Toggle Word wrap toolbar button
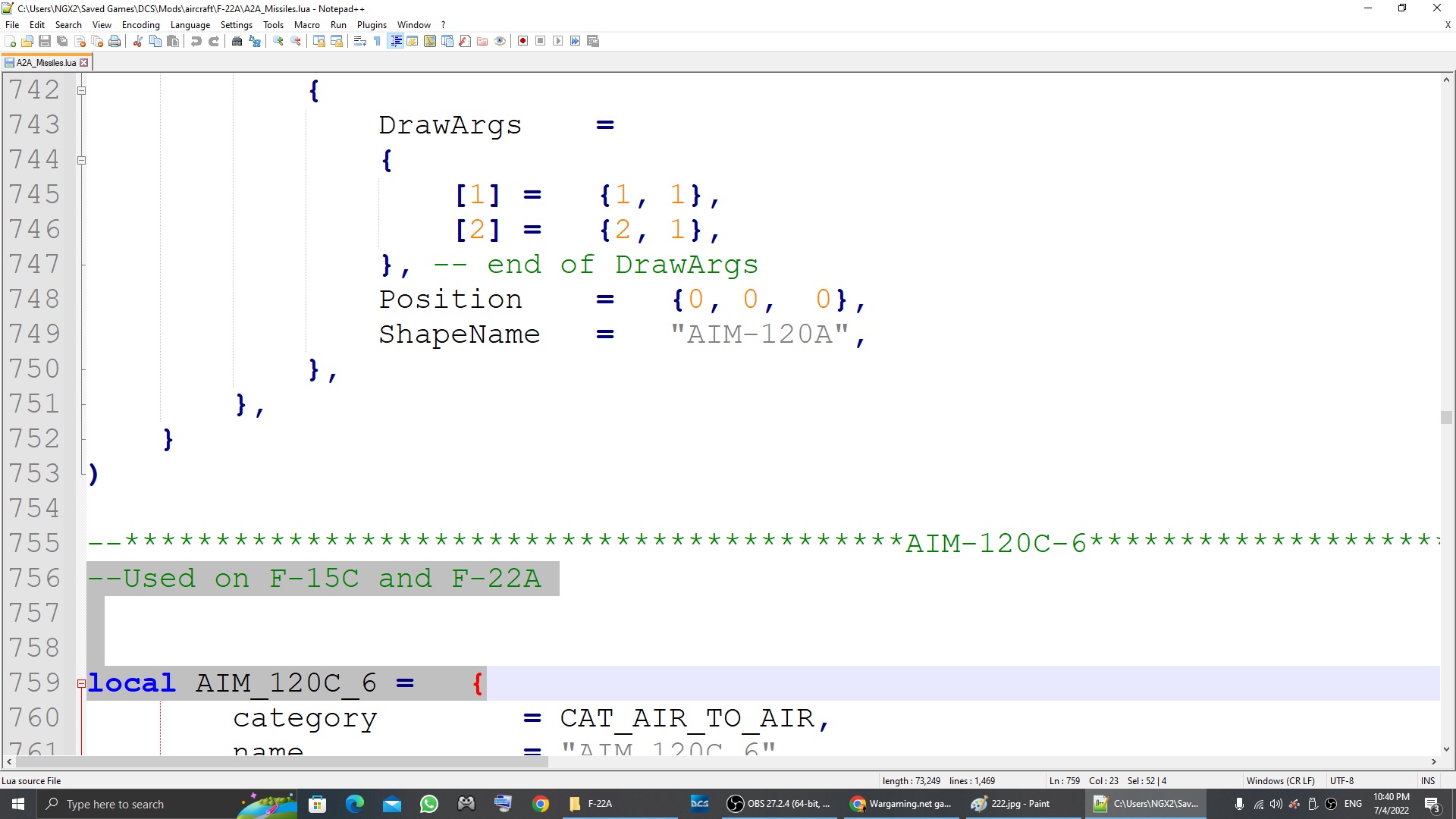Screen dimensions: 1456x819 point(360,41)
